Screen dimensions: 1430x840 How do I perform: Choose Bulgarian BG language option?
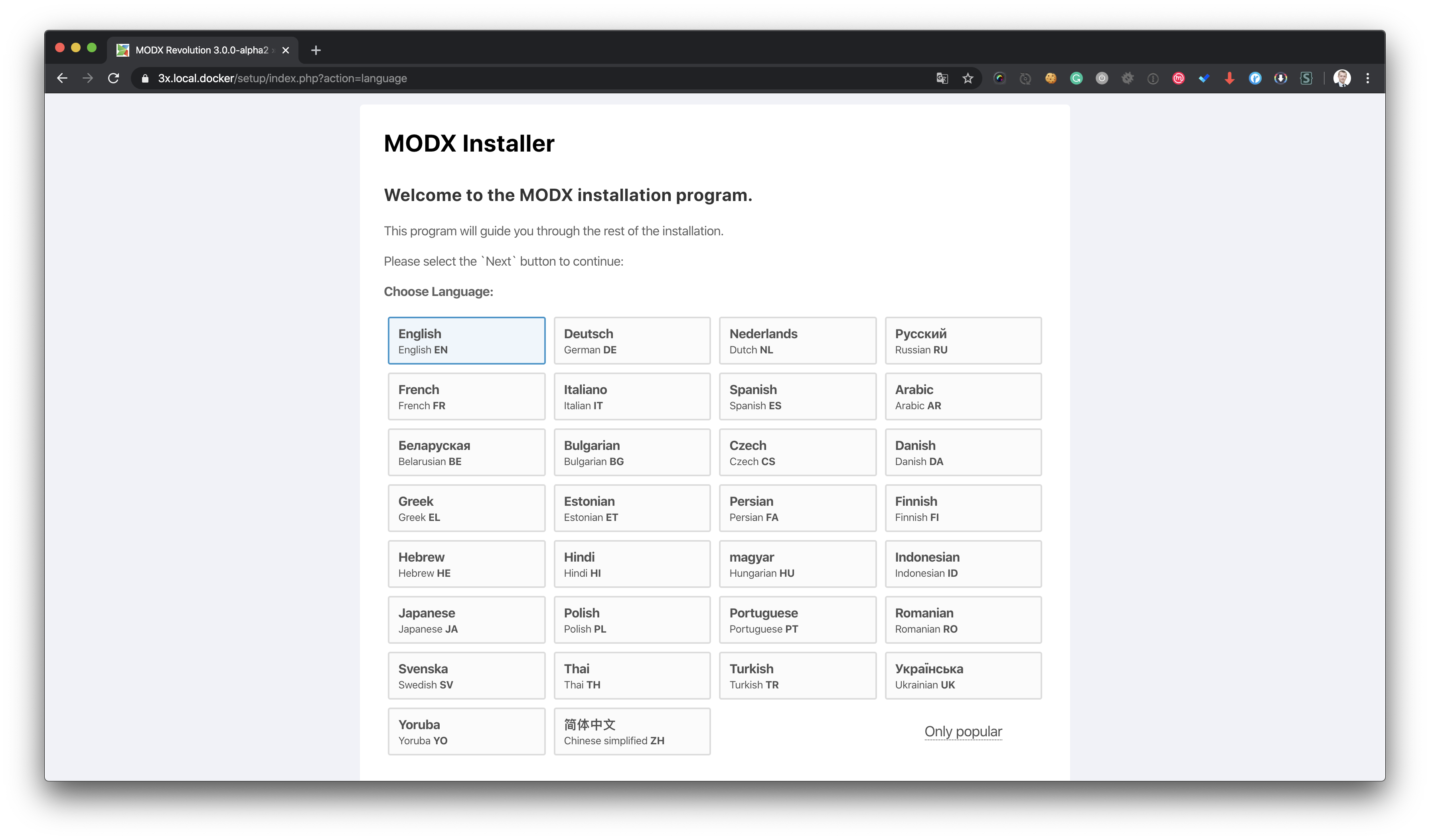pos(632,452)
